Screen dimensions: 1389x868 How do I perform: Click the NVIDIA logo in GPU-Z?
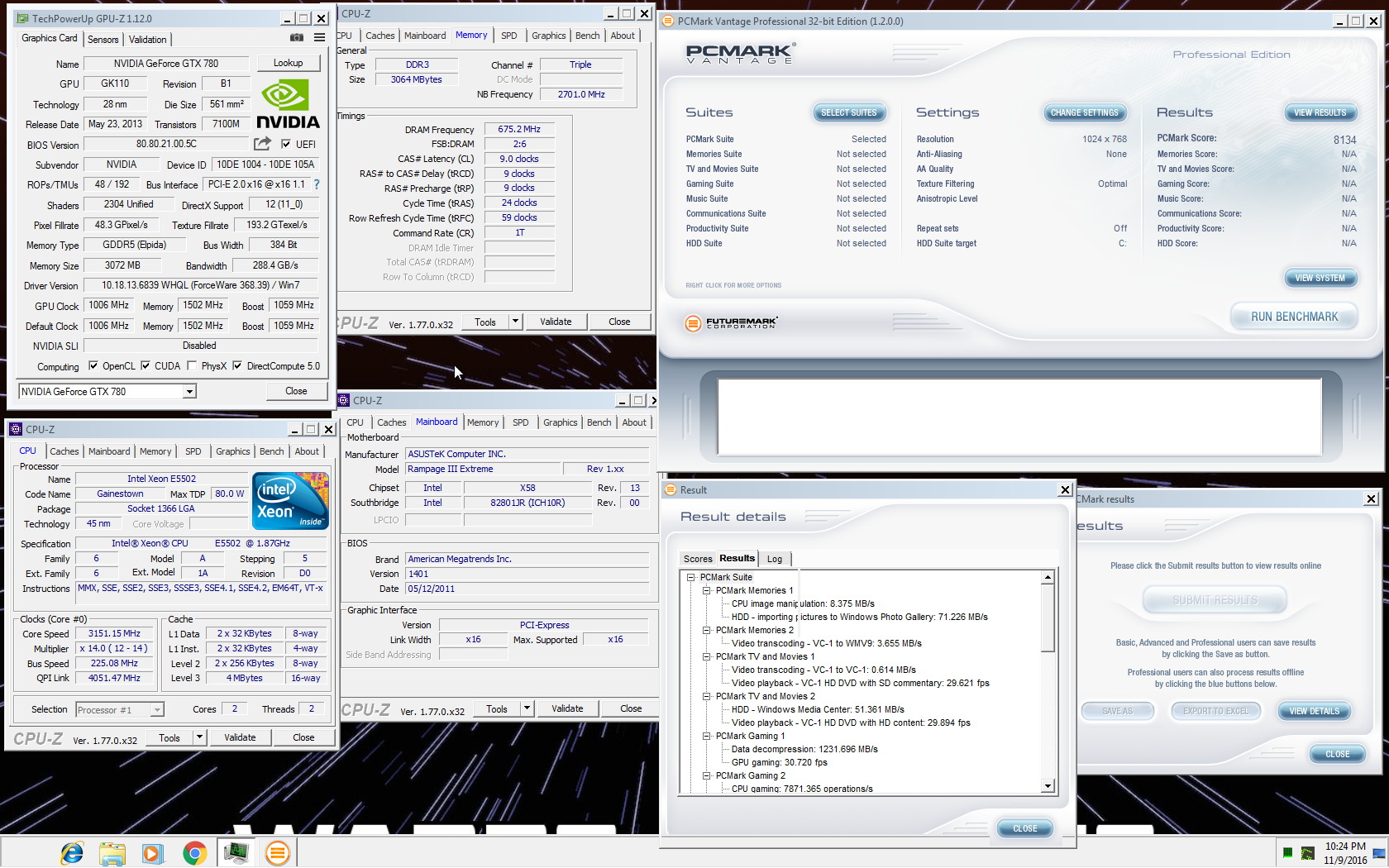[287, 105]
